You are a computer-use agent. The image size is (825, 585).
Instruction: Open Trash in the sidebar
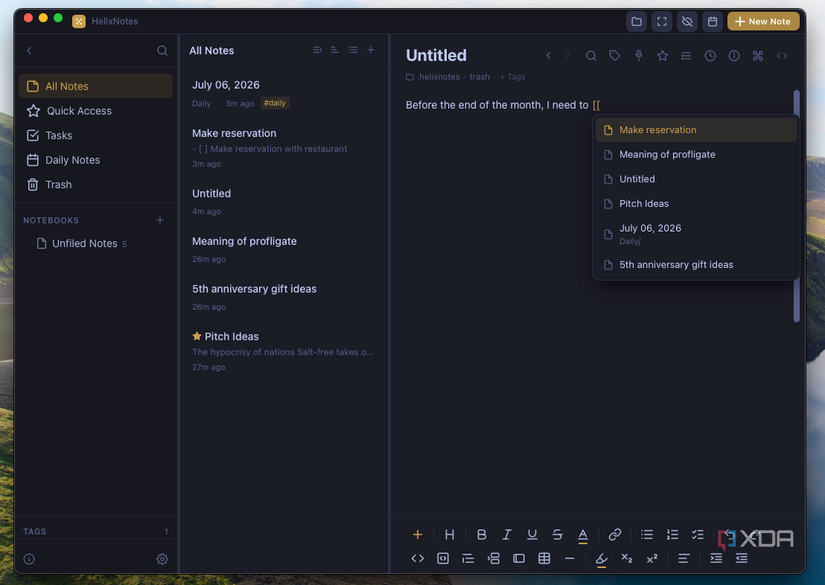[96, 185]
